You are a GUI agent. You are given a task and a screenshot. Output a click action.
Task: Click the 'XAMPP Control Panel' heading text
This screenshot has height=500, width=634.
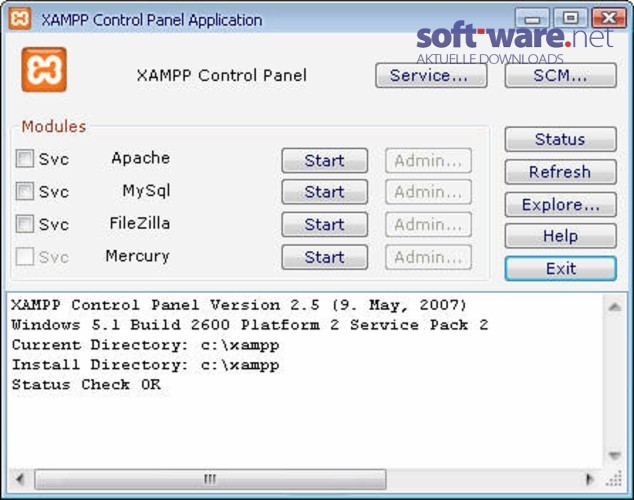222,76
